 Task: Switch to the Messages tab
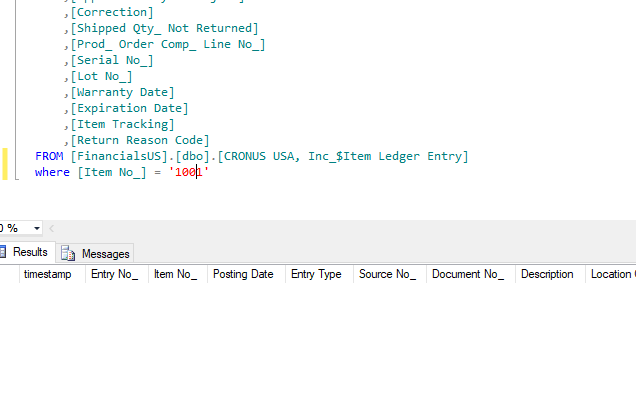click(95, 253)
